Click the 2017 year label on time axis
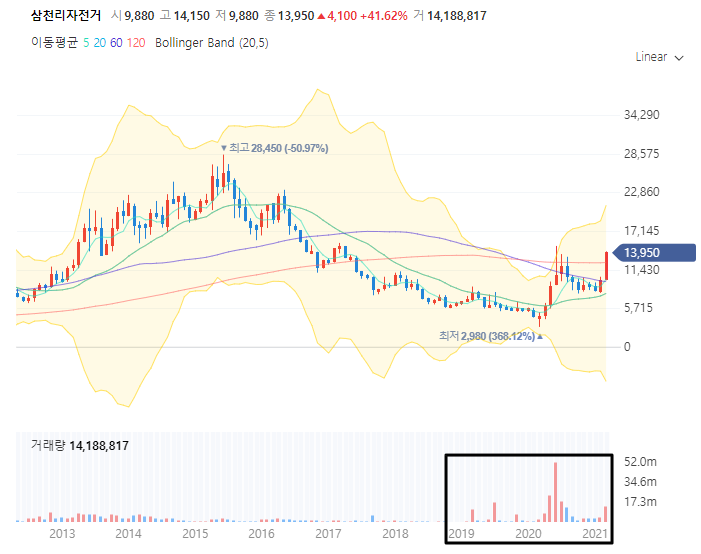The width and height of the screenshot is (701, 554). [x=328, y=533]
